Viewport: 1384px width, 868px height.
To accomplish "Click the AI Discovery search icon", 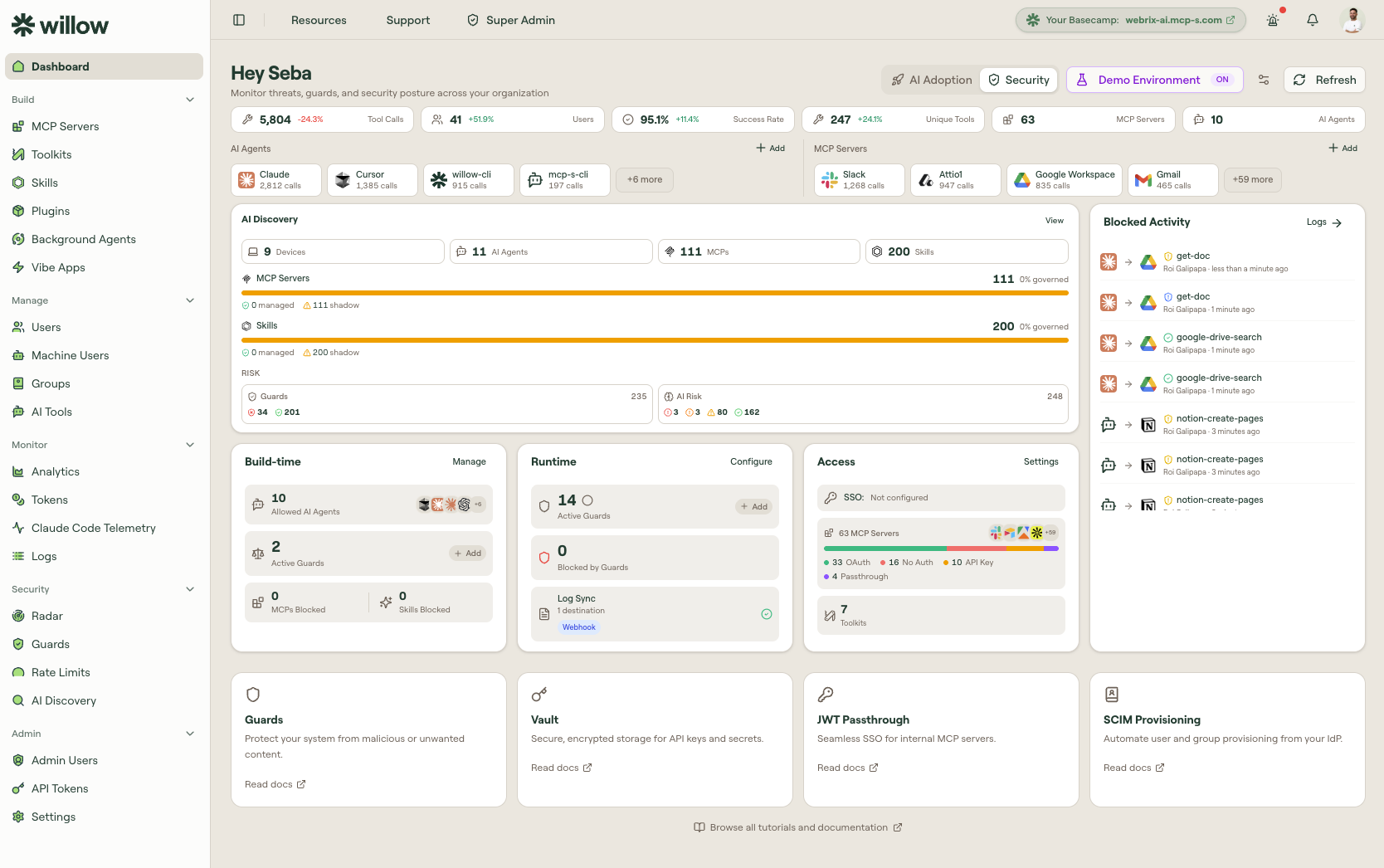I will click(18, 700).
